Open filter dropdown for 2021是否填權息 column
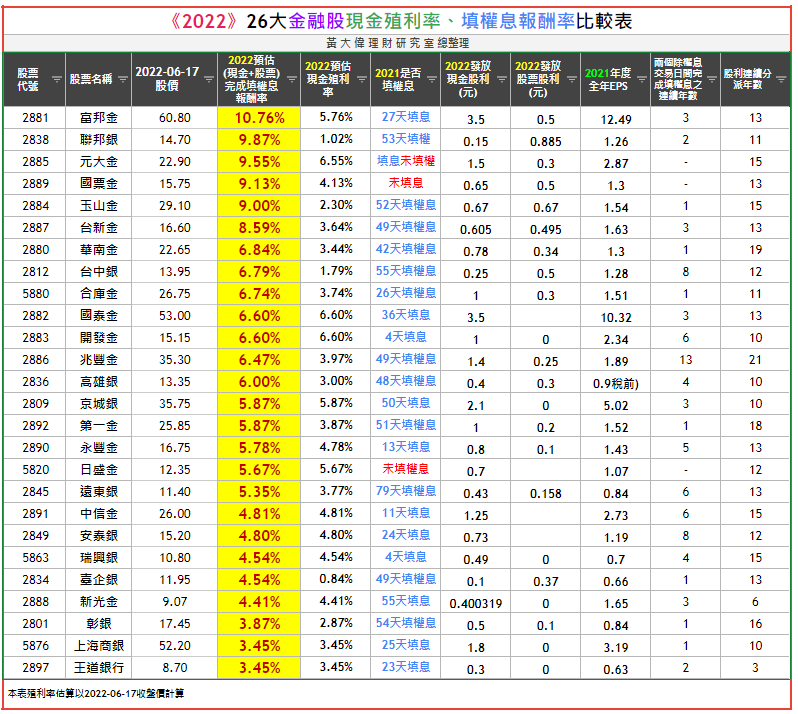798x714 pixels. (432, 79)
